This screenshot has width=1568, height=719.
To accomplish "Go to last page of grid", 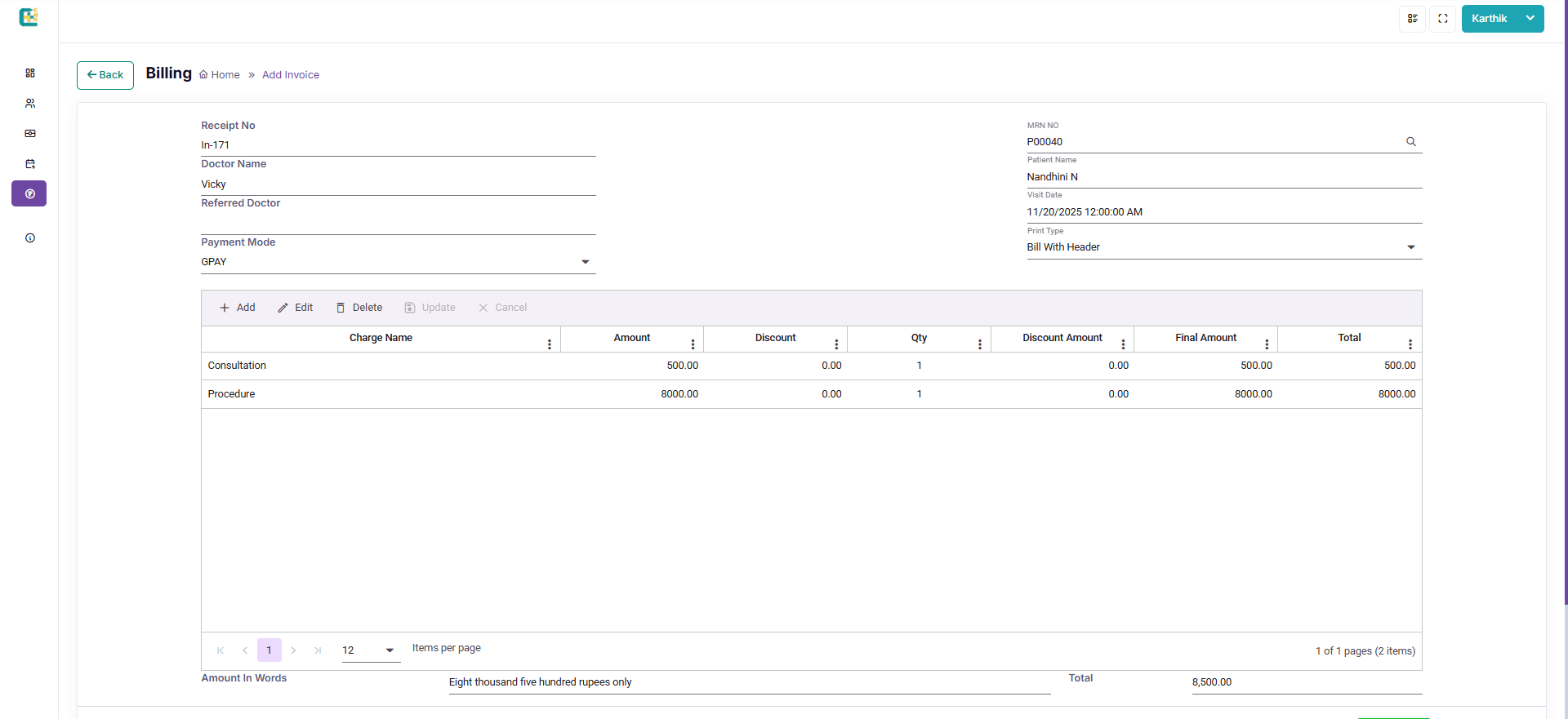I will 318,650.
